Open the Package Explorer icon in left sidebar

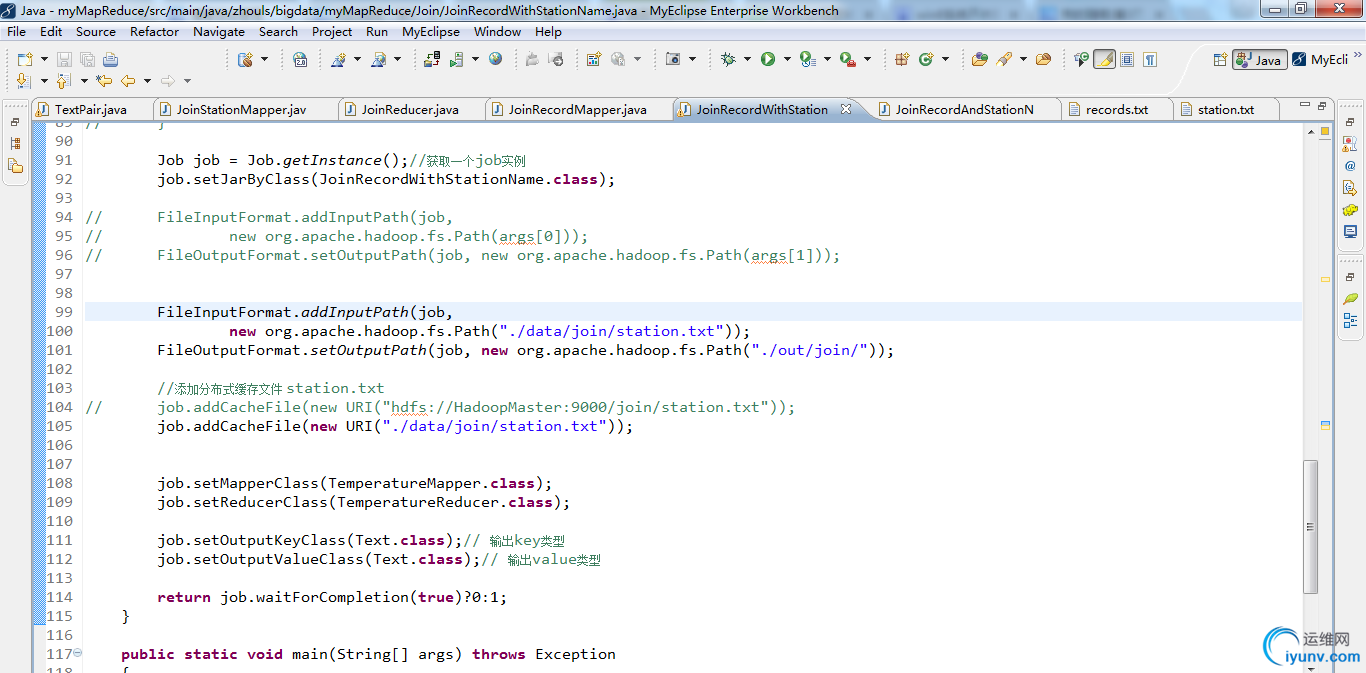pyautogui.click(x=15, y=143)
